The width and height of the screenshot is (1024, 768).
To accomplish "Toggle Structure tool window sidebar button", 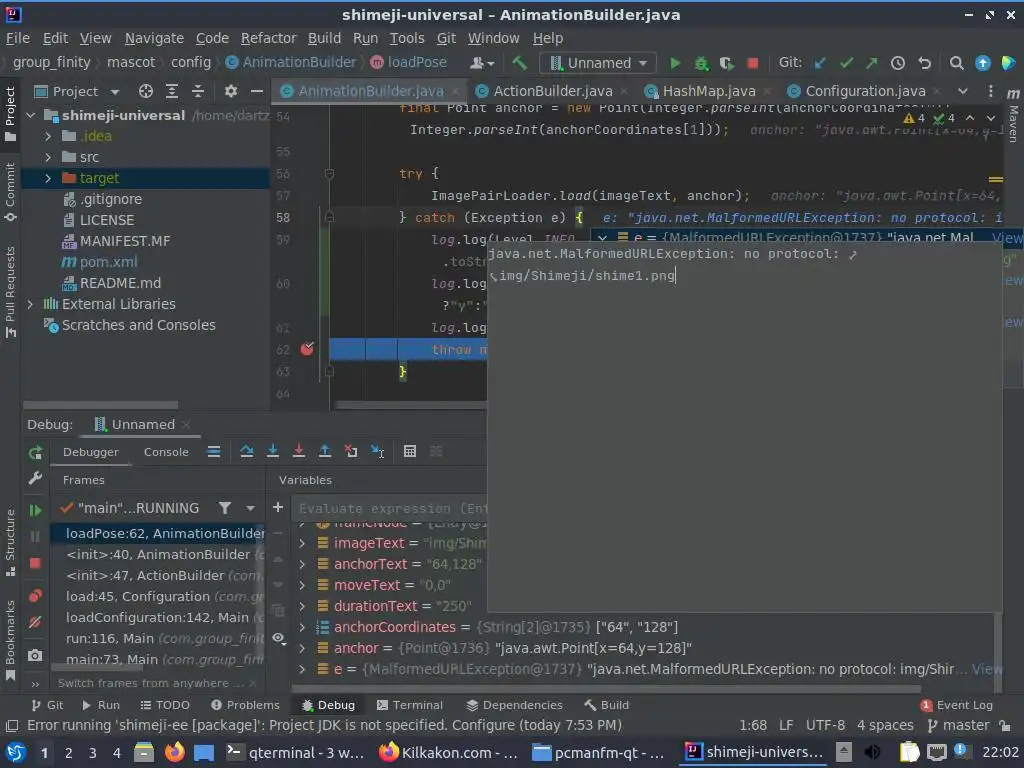I will pyautogui.click(x=10, y=542).
